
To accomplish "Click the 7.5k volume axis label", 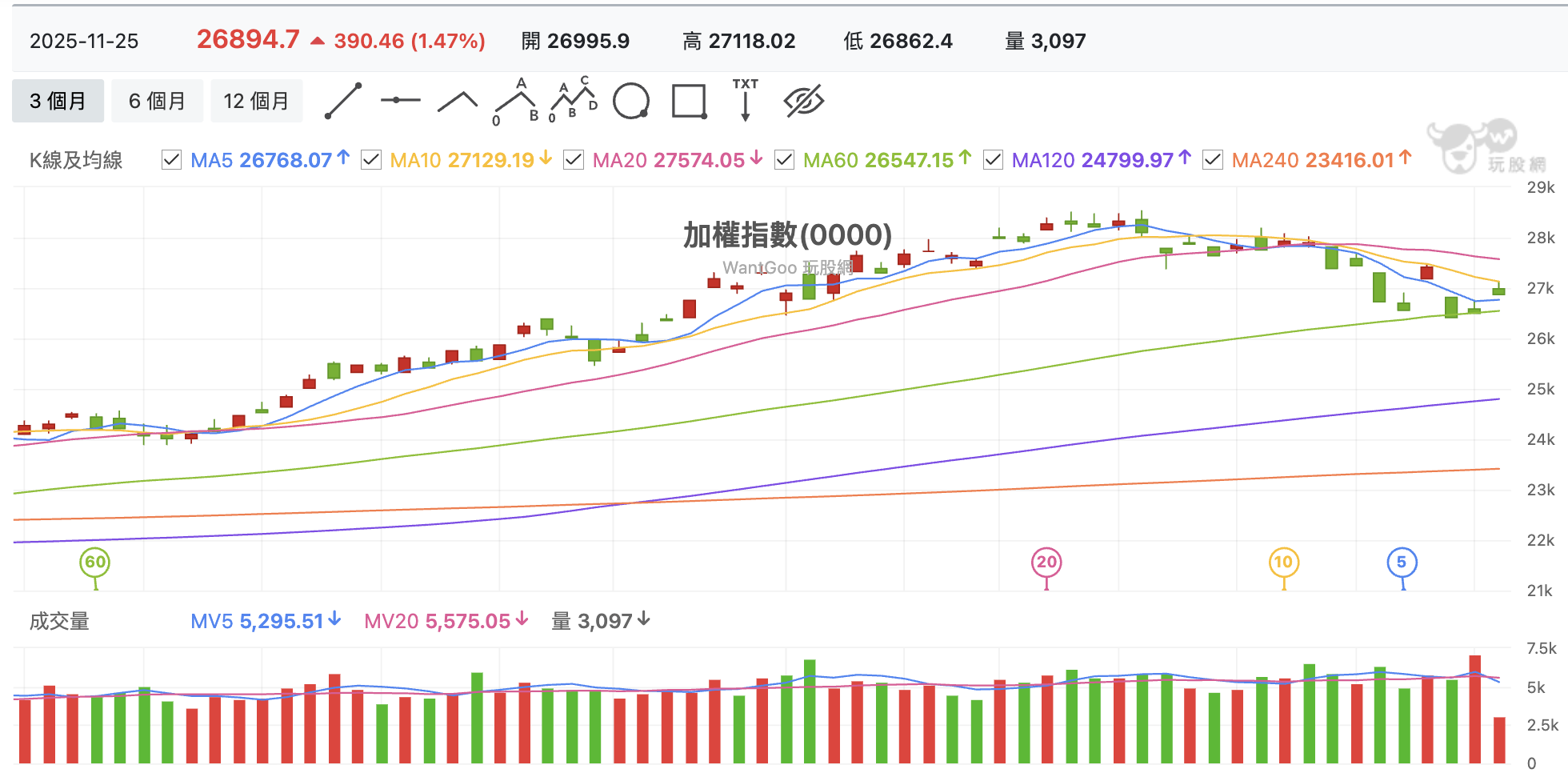I will click(1542, 648).
